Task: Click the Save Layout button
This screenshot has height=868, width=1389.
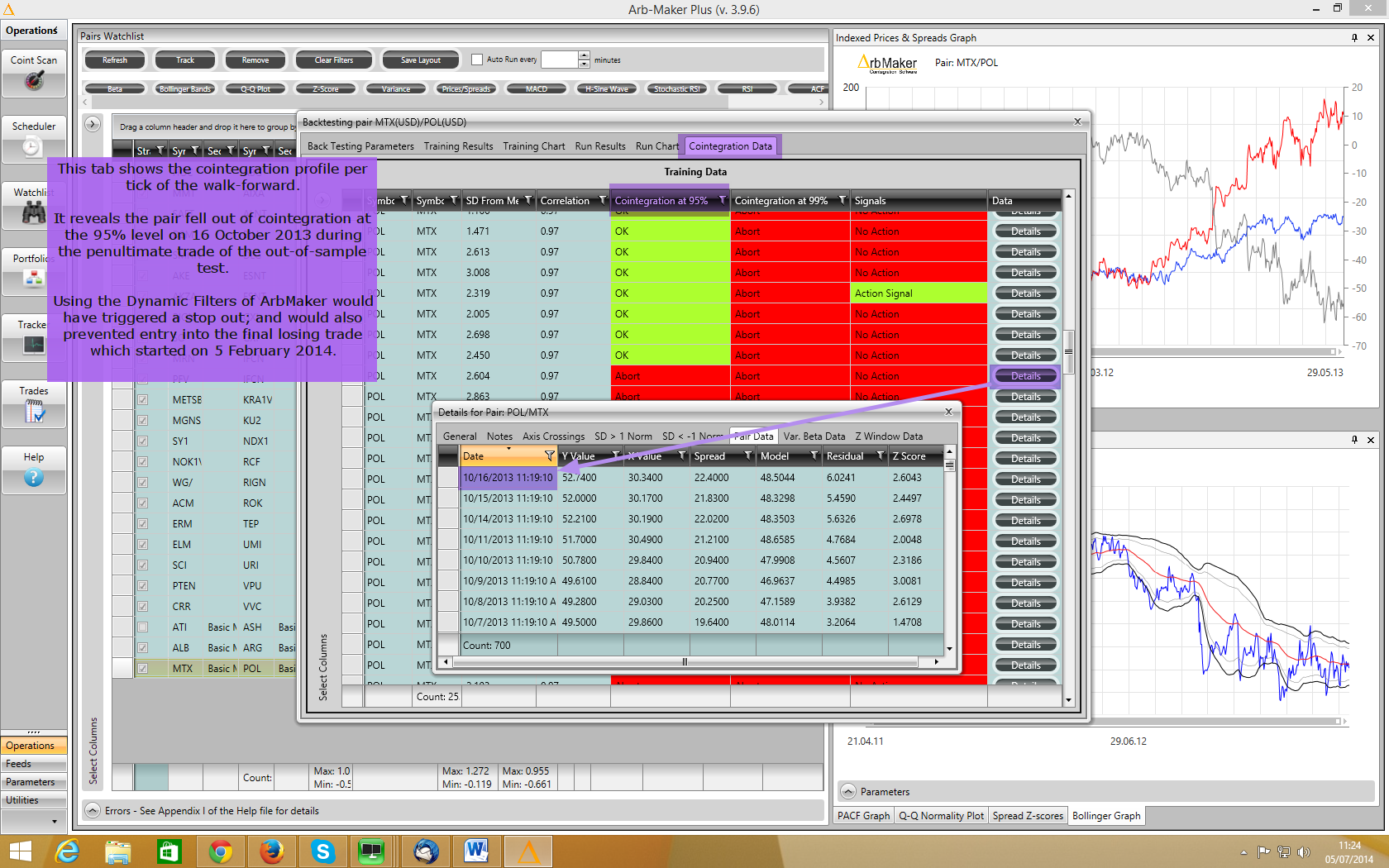Action: pos(421,60)
